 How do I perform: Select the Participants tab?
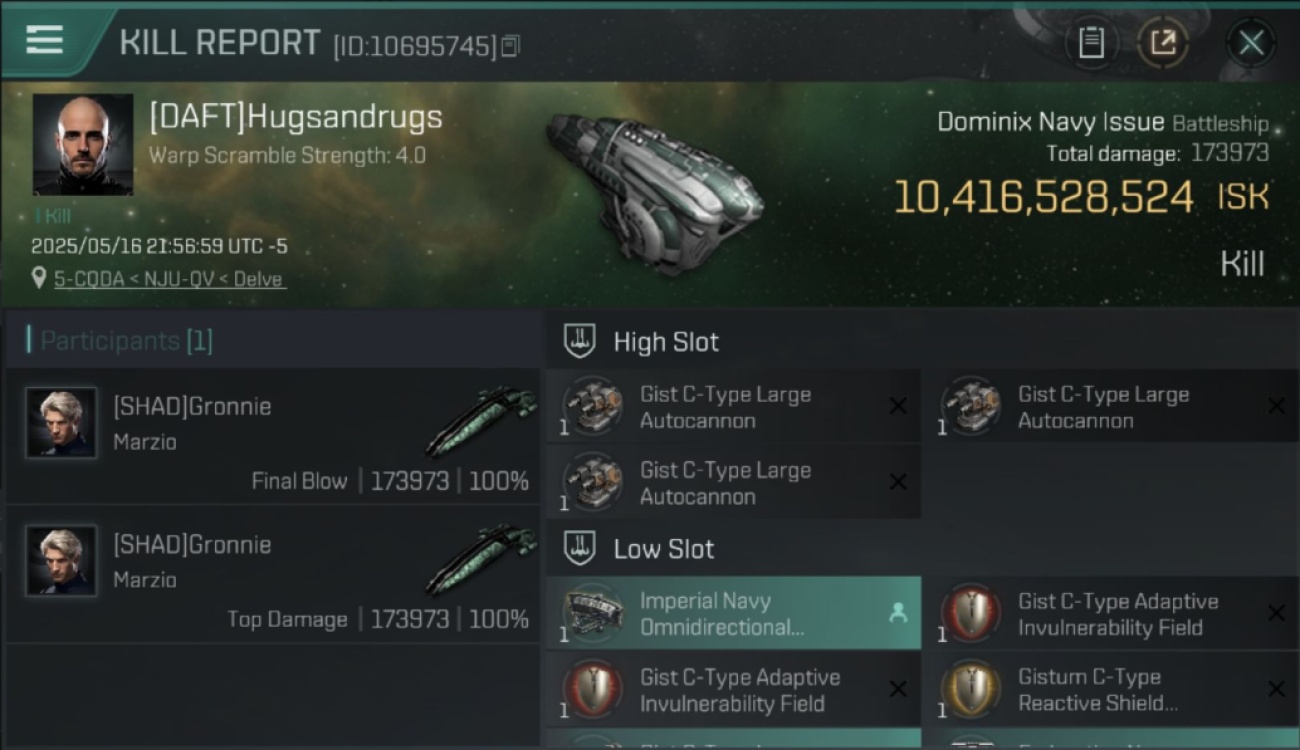point(120,341)
